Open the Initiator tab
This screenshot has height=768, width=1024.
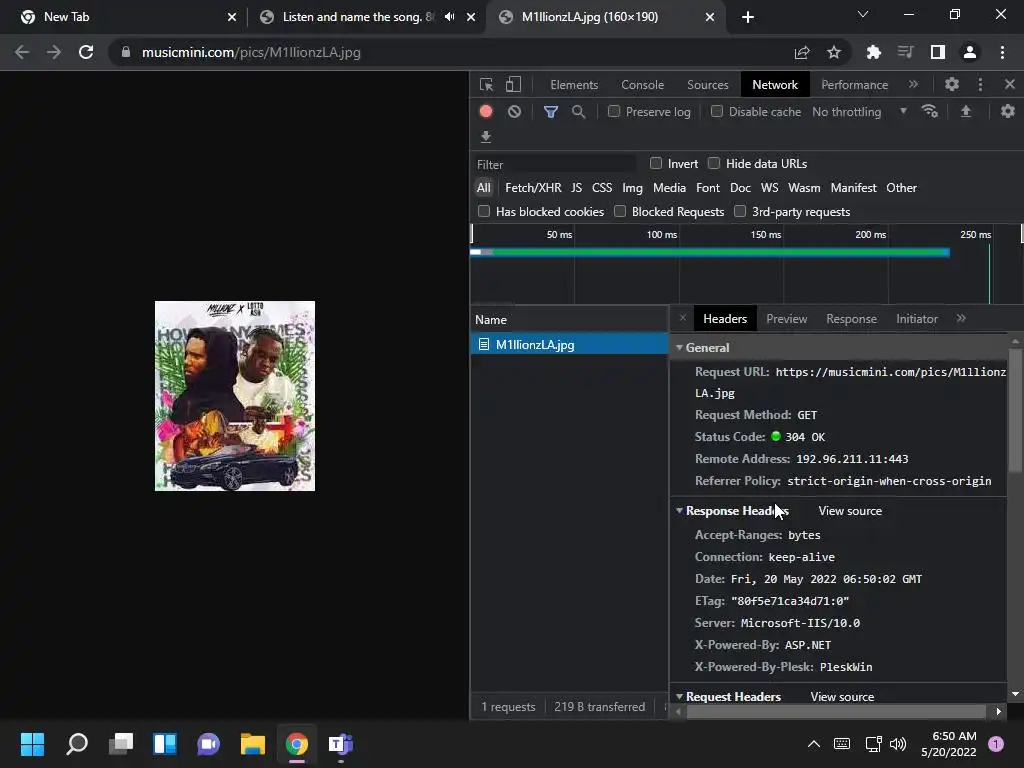tap(917, 319)
